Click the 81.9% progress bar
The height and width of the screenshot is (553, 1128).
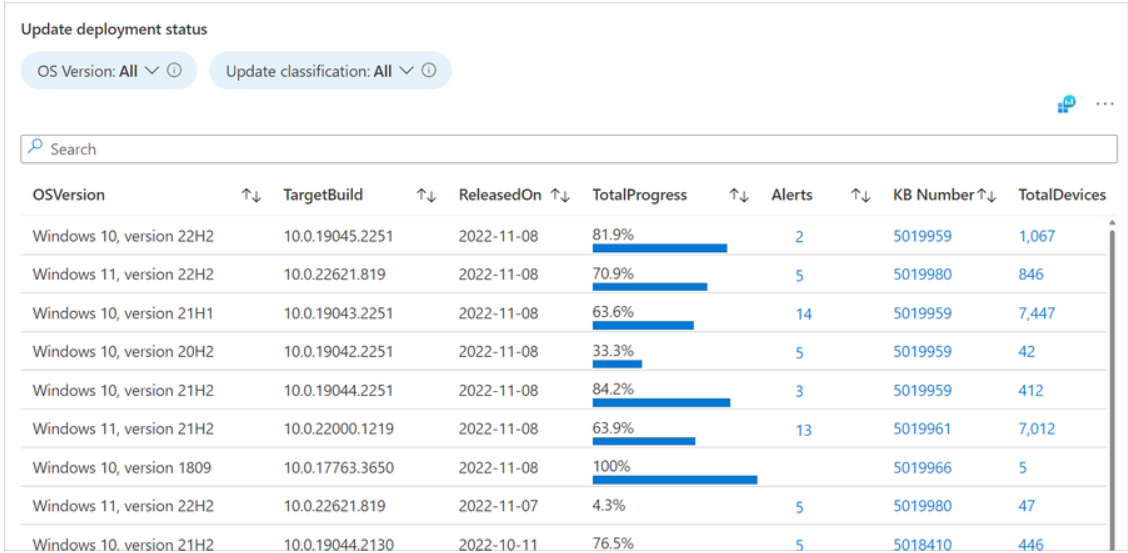[x=660, y=247]
